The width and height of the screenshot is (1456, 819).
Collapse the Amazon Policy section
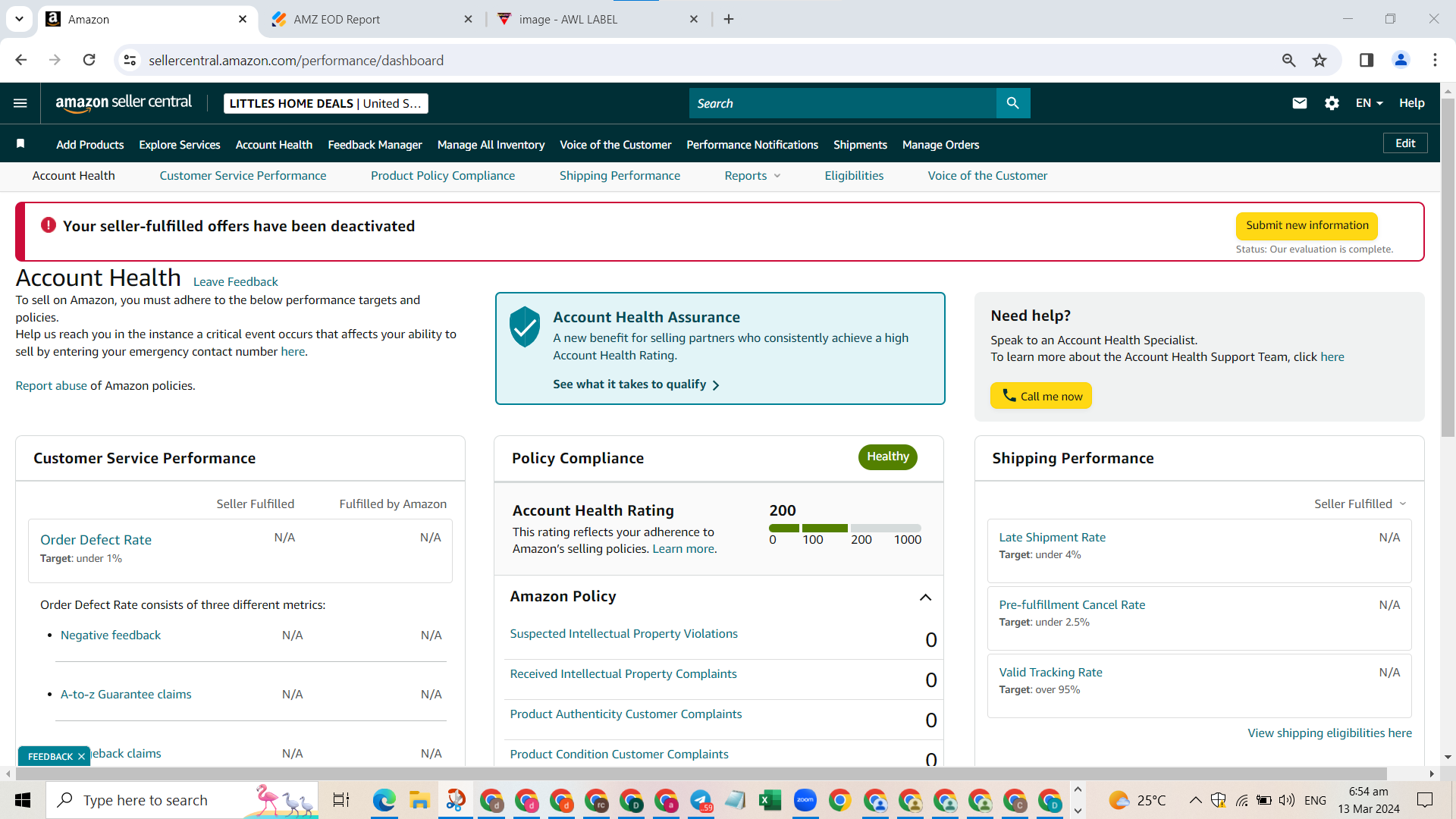click(x=925, y=598)
